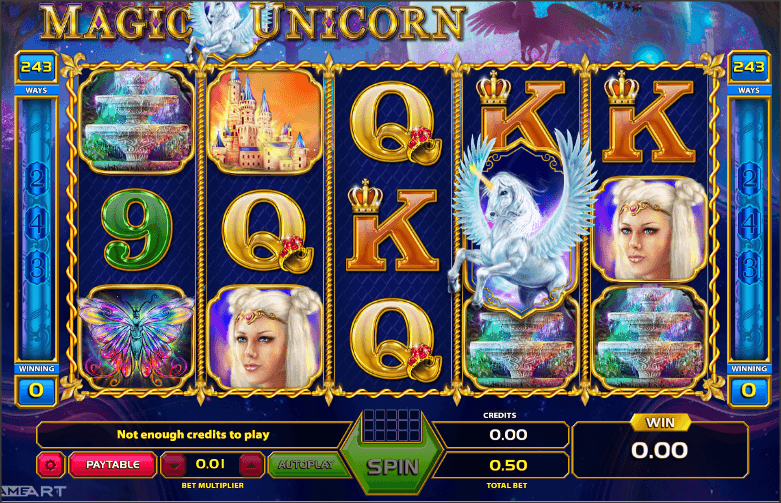Click the left 243 WAYS indicator
781x503 pixels.
click(36, 73)
